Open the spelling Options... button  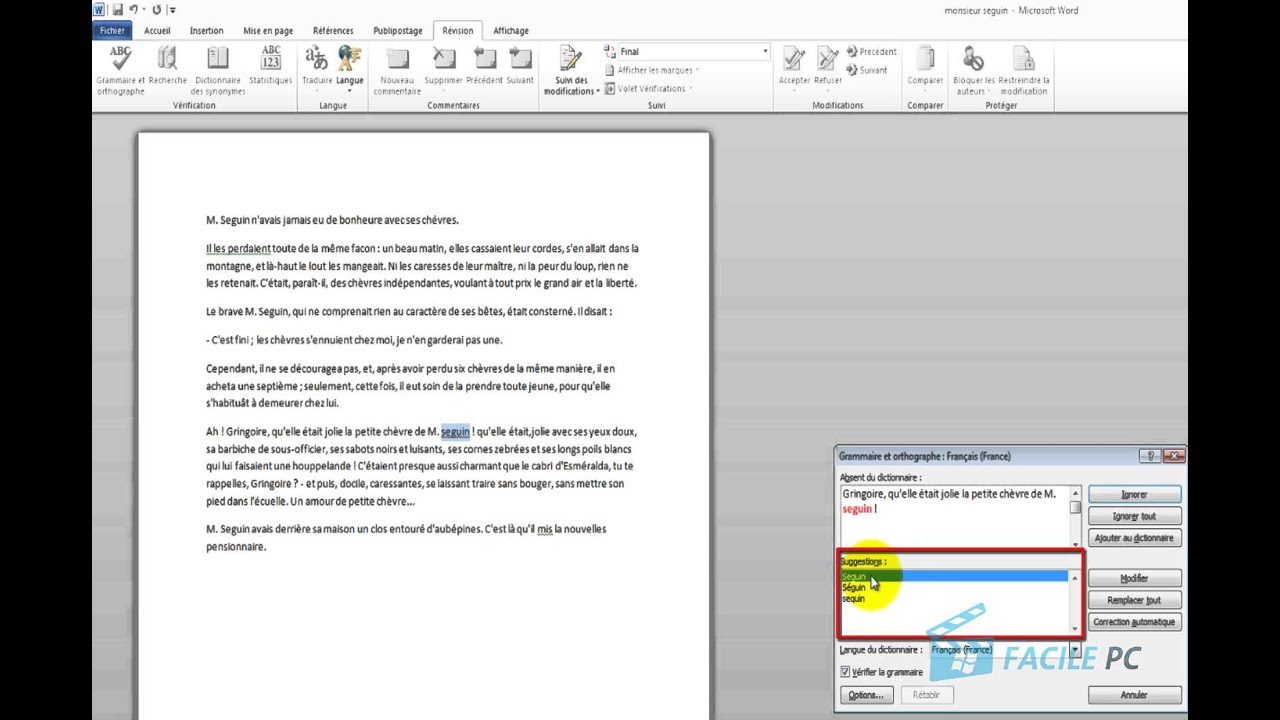(865, 695)
